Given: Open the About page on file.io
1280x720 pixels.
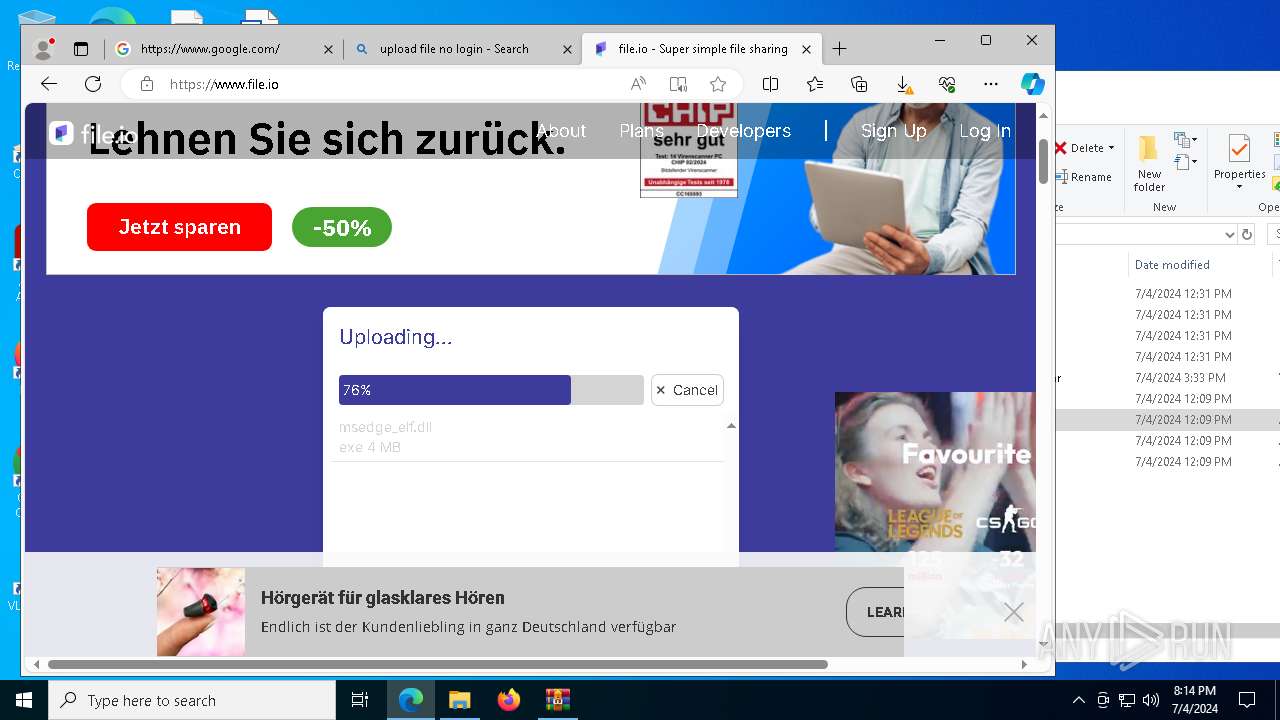Looking at the screenshot, I should click(561, 131).
